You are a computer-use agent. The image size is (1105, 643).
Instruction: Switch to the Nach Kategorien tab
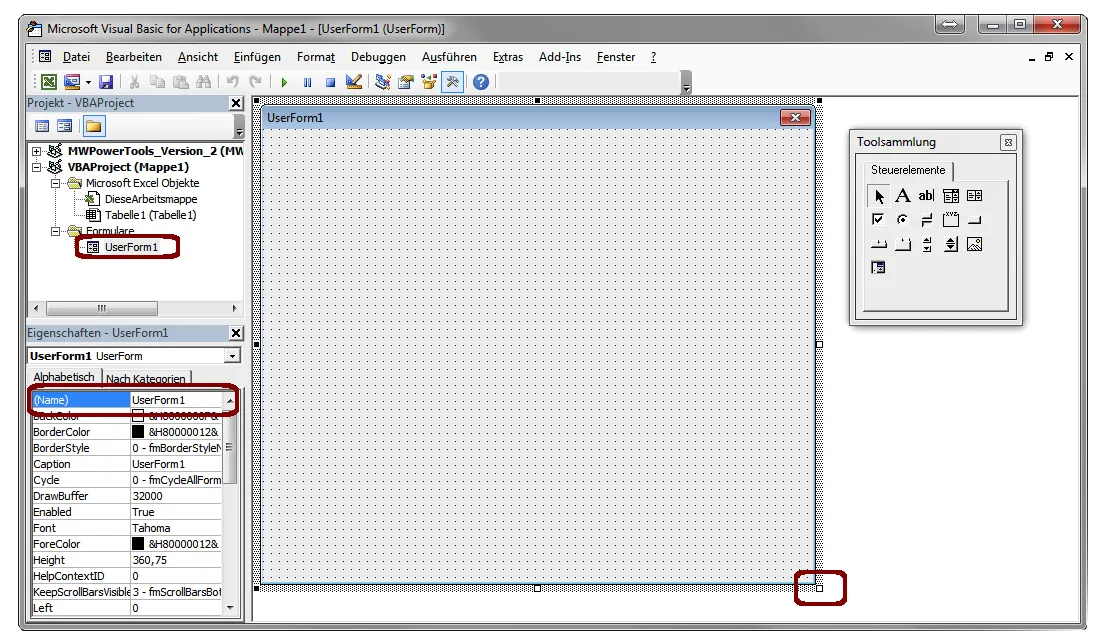pos(146,379)
